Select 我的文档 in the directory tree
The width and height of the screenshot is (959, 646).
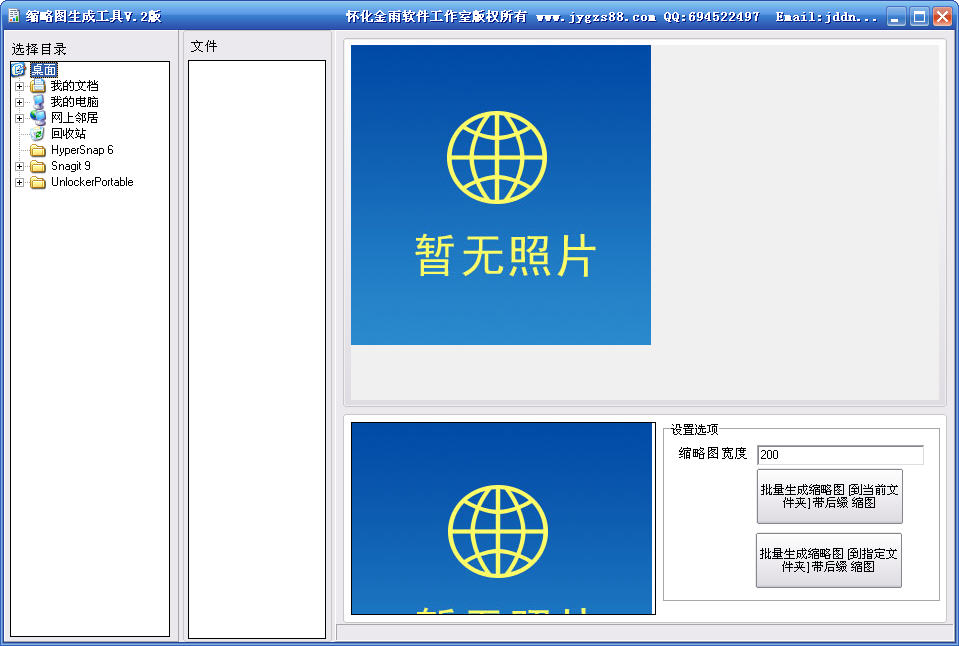(74, 86)
